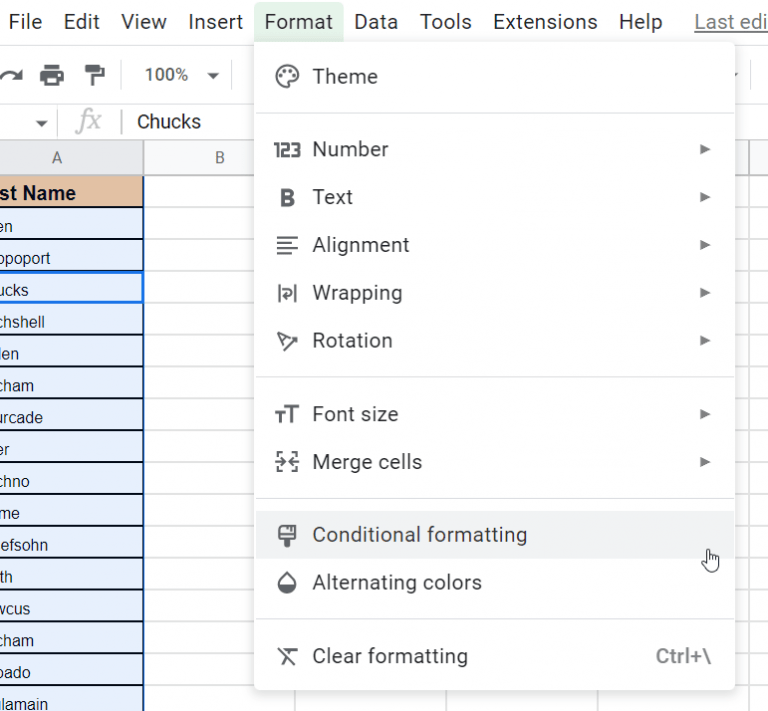The height and width of the screenshot is (711, 768).
Task: Open the 100% zoom dropdown
Action: click(180, 75)
